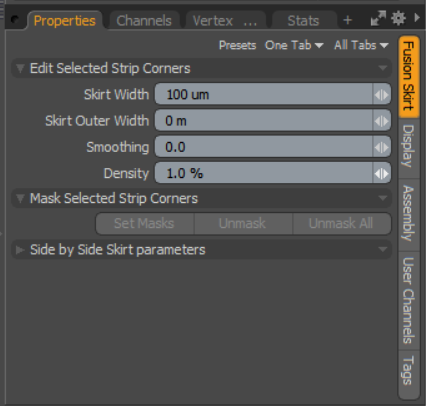Image resolution: width=426 pixels, height=406 pixels.
Task: Switch to the Stats tab
Action: 303,21
